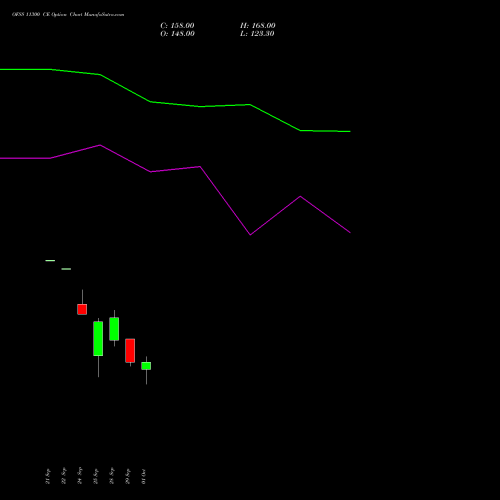This screenshot has height=500, width=500.
Task: Click the low value 'L: 123.30'
Action: point(257,34)
